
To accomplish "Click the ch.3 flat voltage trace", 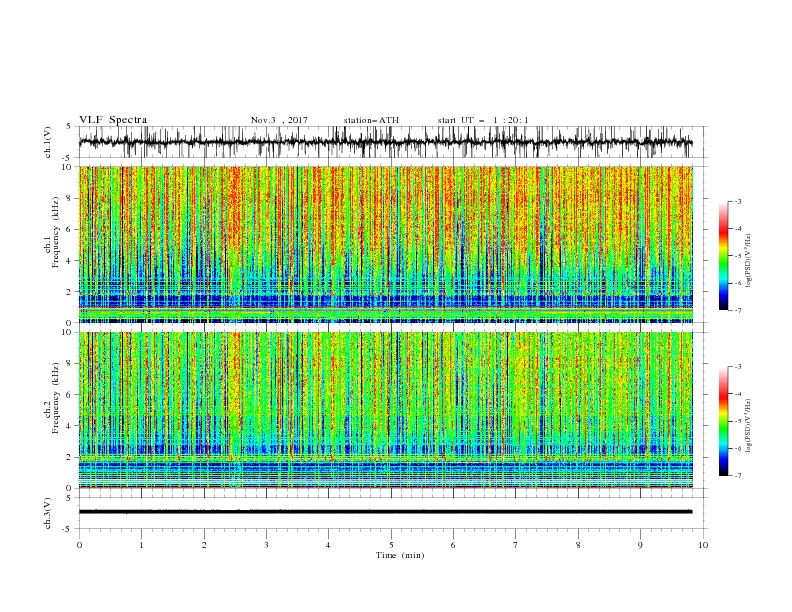I will [x=385, y=512].
